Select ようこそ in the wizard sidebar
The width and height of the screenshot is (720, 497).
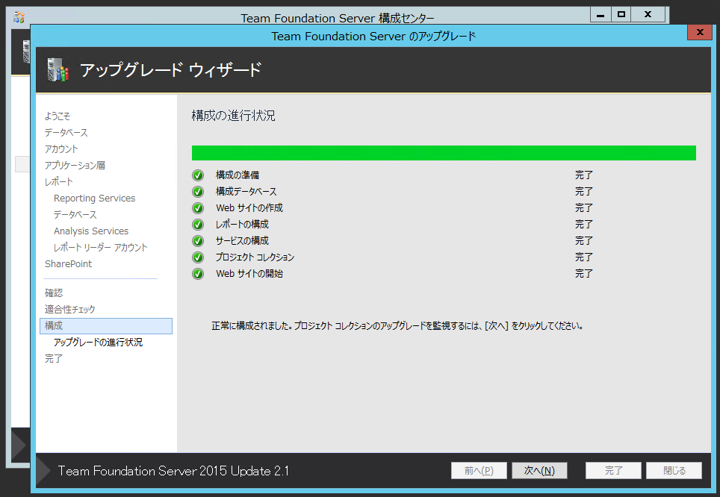[x=57, y=116]
